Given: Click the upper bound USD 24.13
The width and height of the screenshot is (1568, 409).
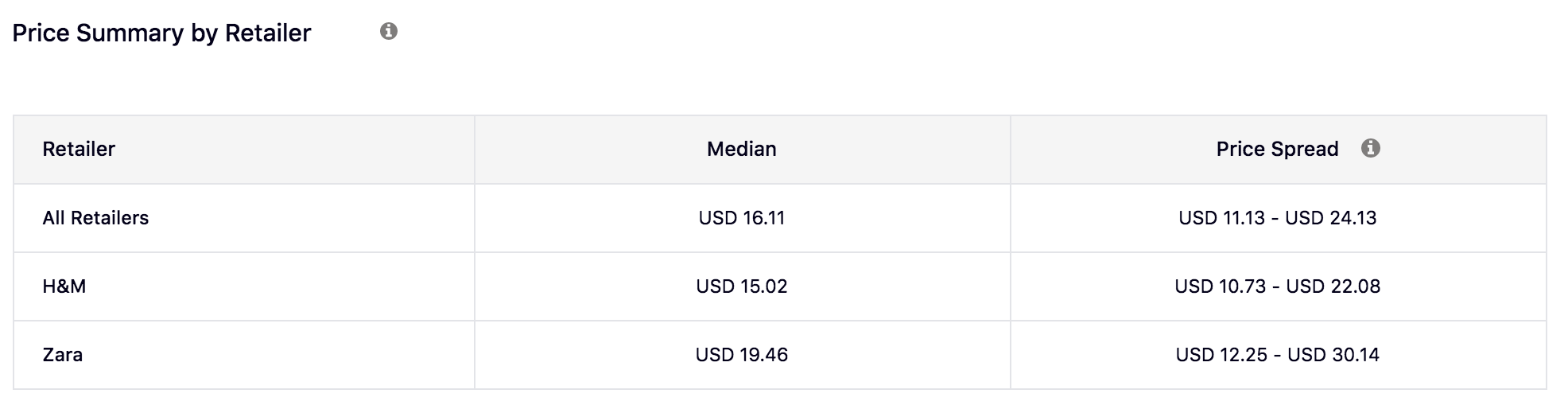Looking at the screenshot, I should tap(1330, 218).
